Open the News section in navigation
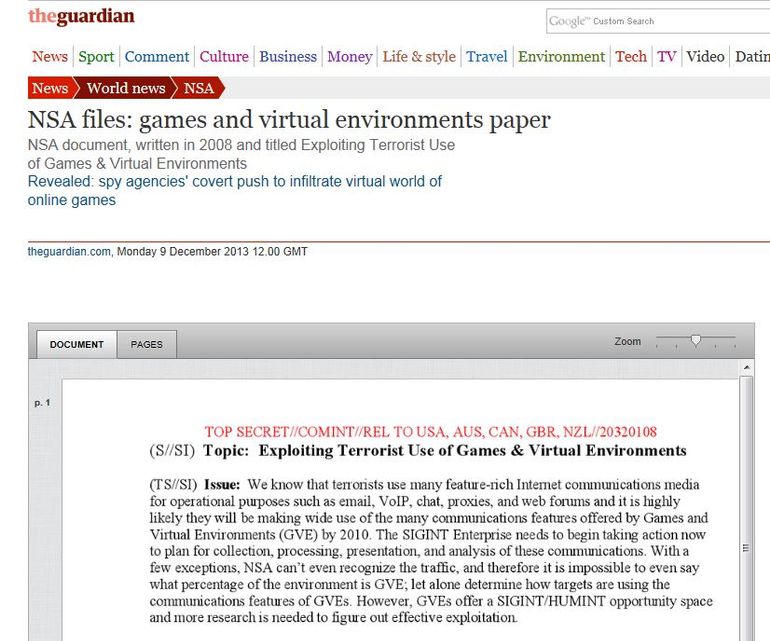This screenshot has height=641, width=770. 49,57
